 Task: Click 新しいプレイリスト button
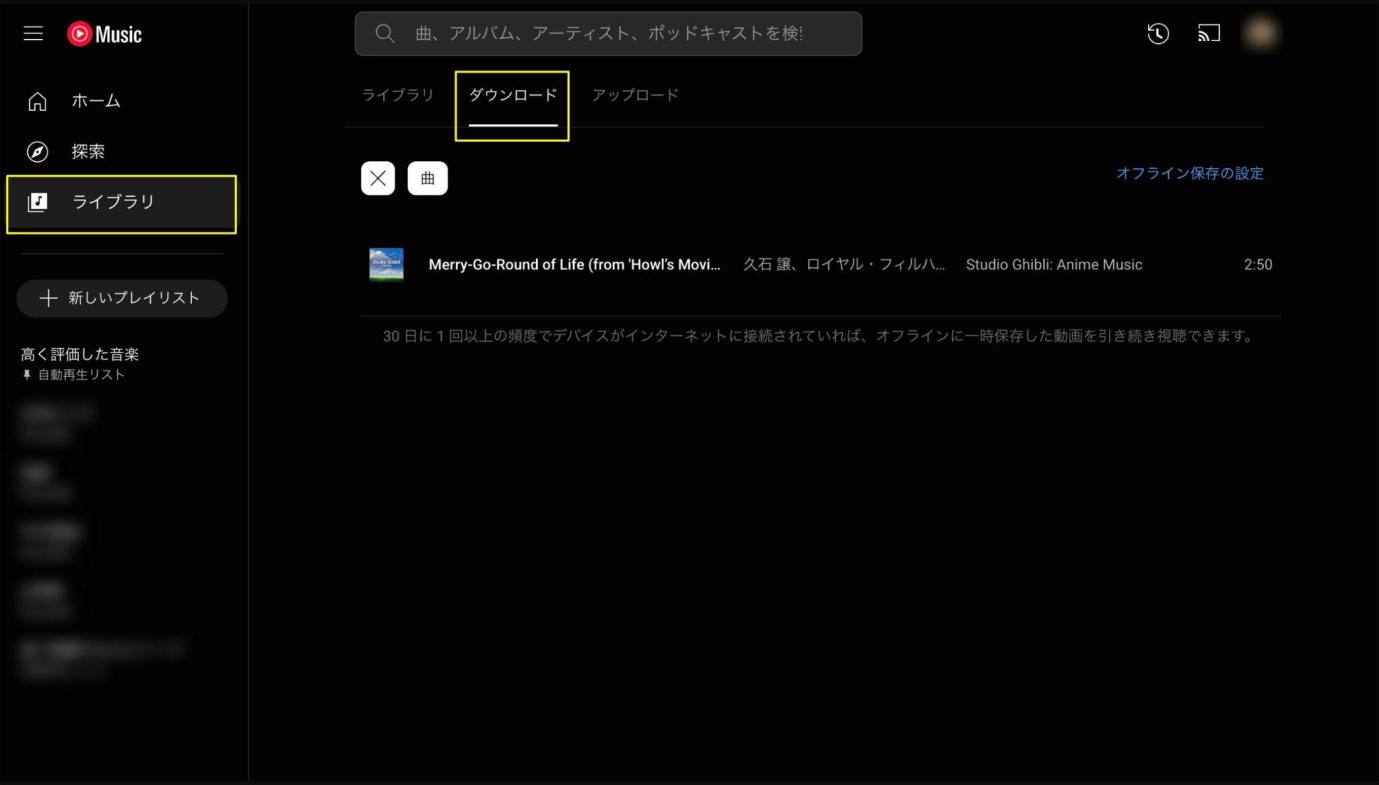(x=122, y=298)
